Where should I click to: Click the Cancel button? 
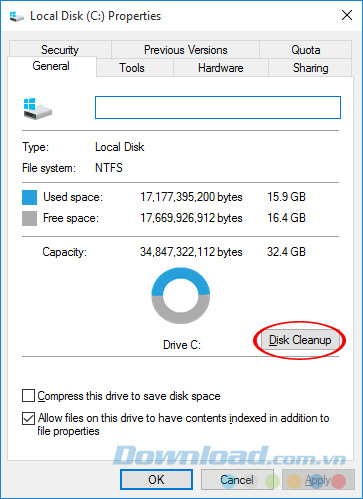(x=237, y=480)
